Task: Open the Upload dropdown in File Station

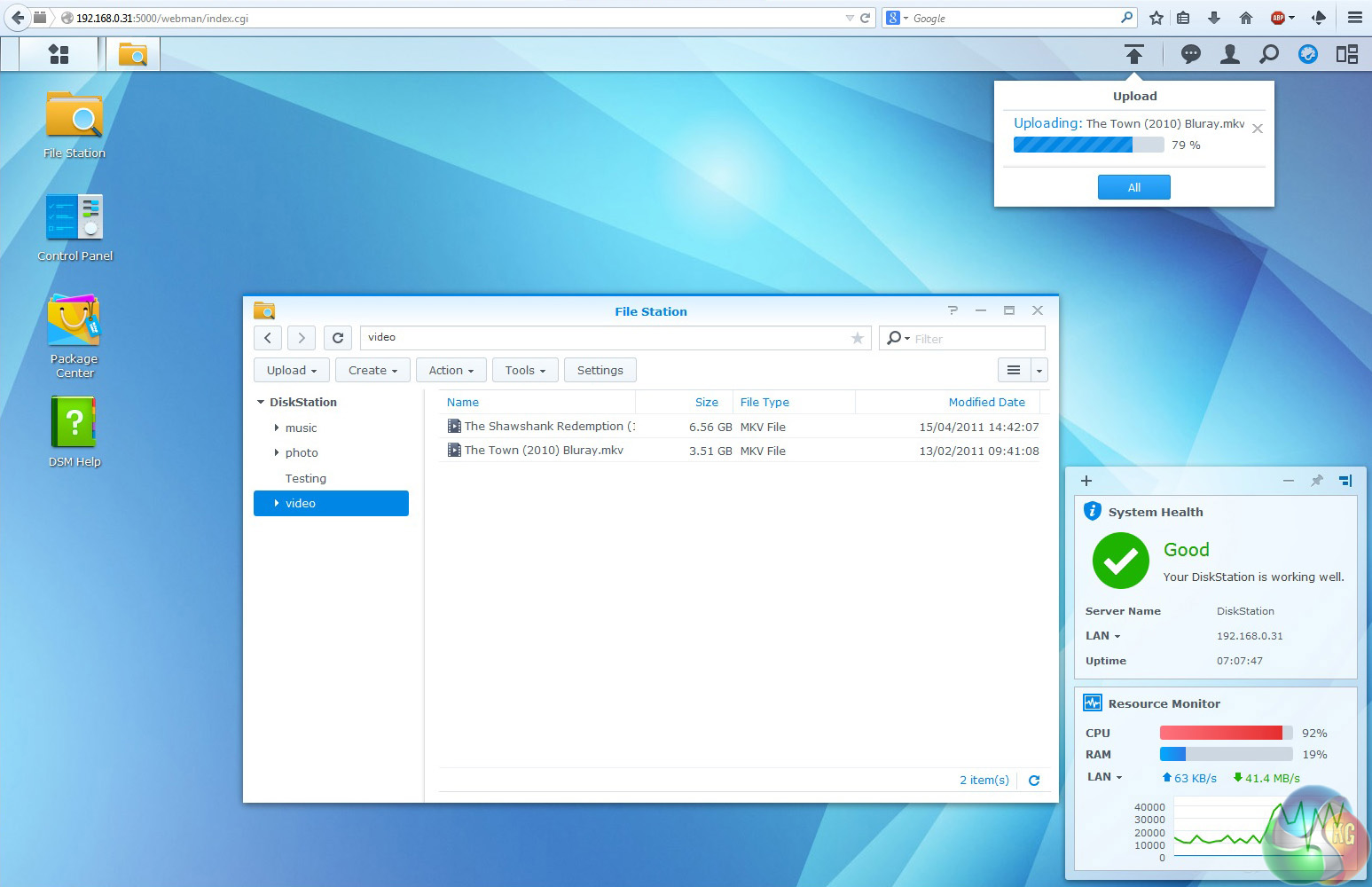Action: pyautogui.click(x=292, y=371)
